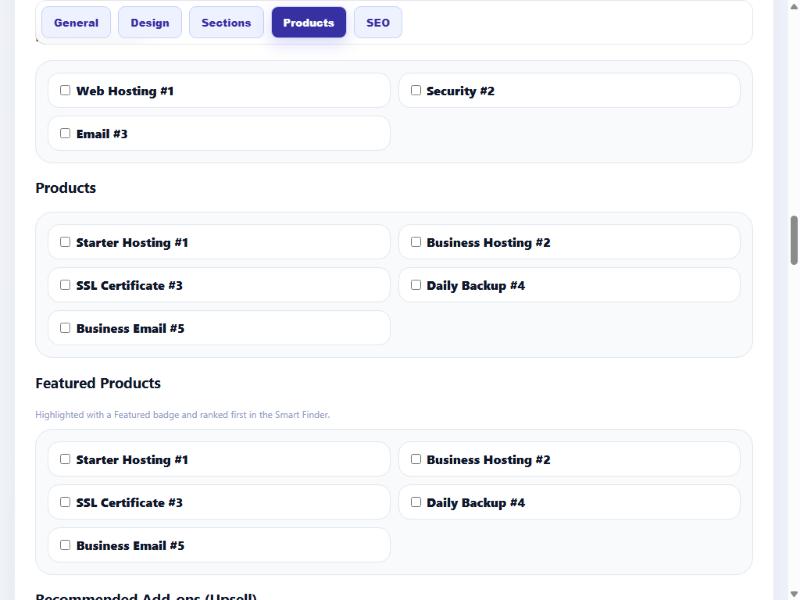
Task: Check Daily Backup #4 under Featured Products
Action: (x=416, y=502)
